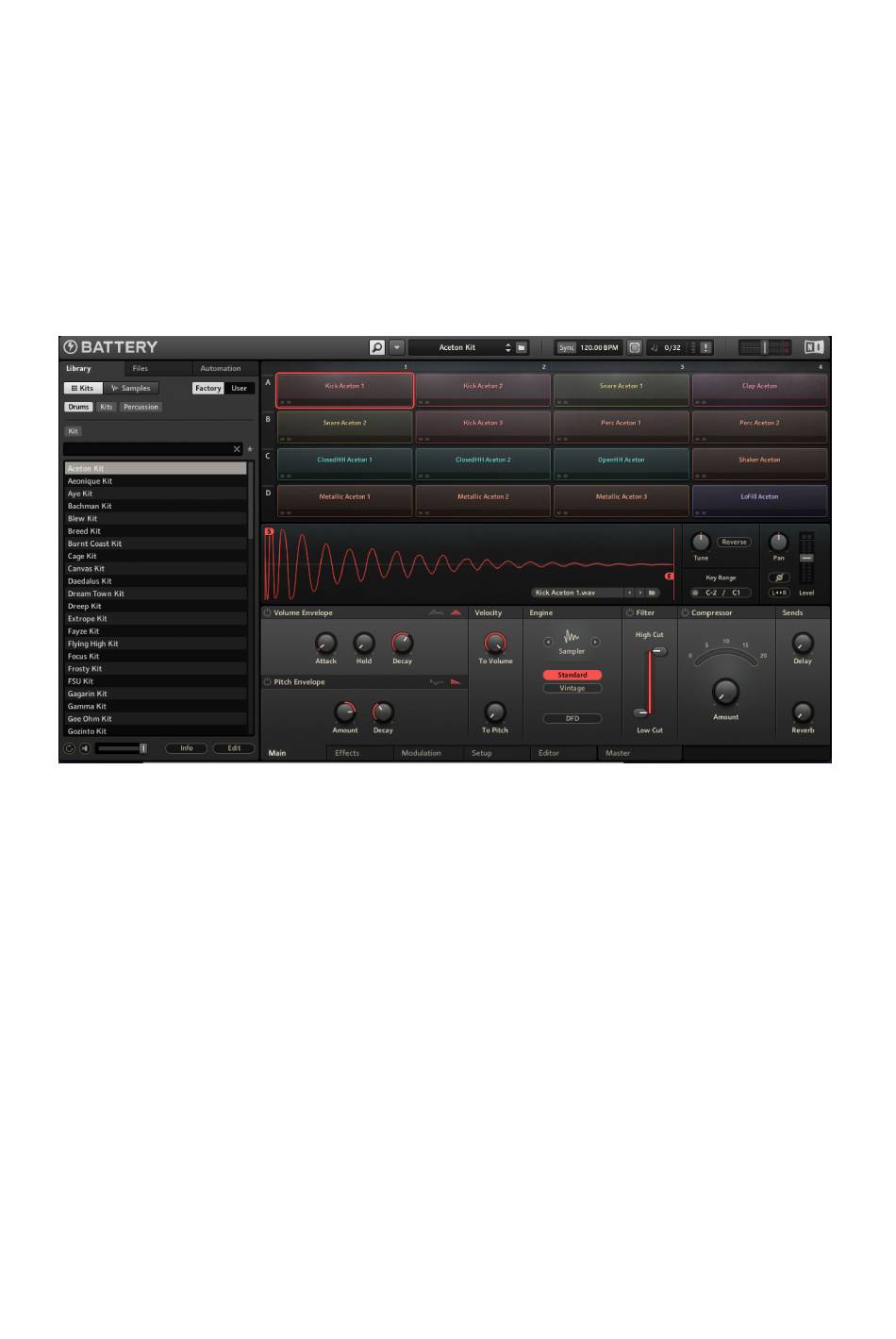
Task: Click the waveform start marker S
Action: click(269, 531)
